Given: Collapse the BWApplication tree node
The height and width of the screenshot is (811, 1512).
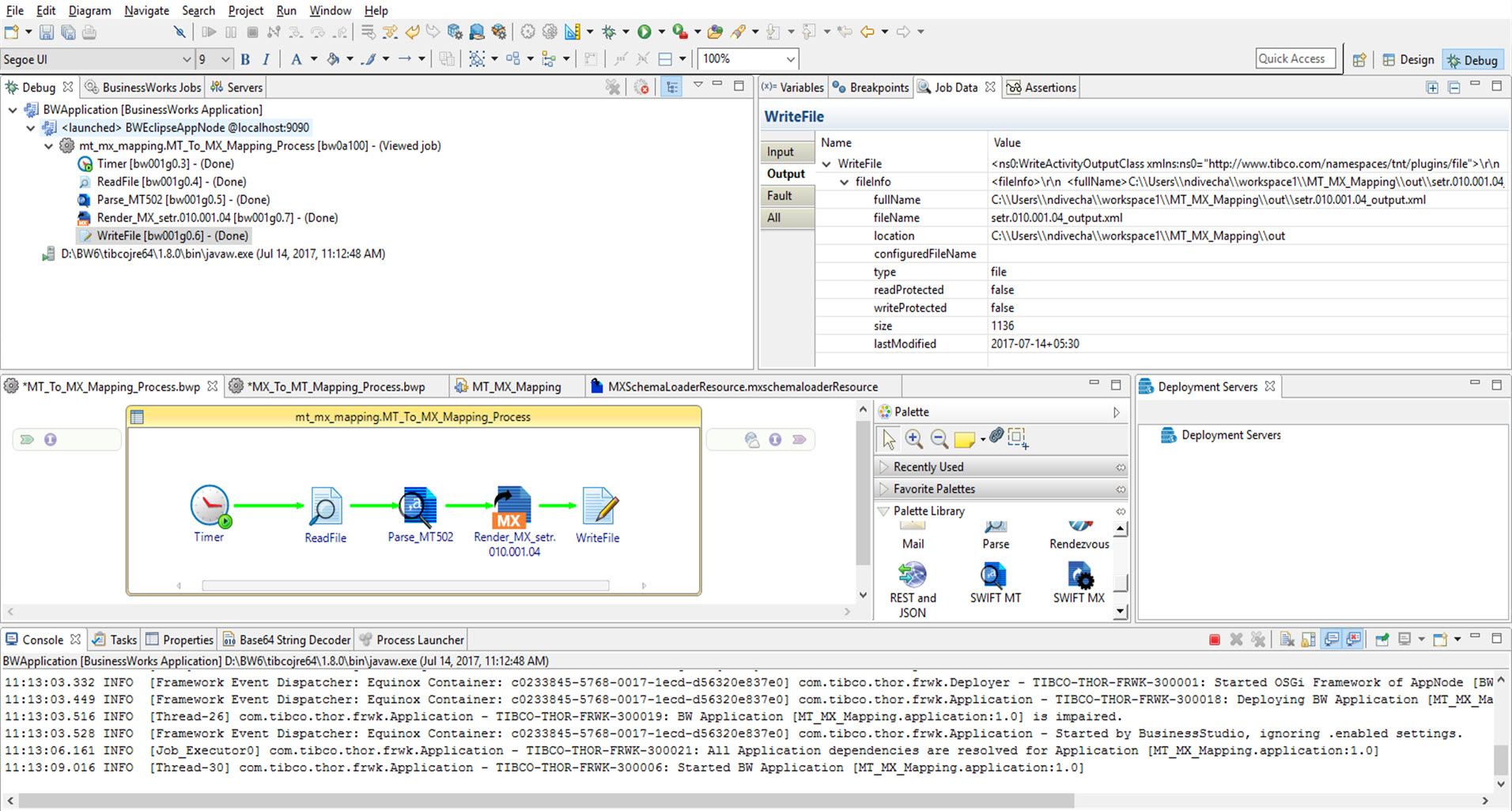Looking at the screenshot, I should click(13, 110).
